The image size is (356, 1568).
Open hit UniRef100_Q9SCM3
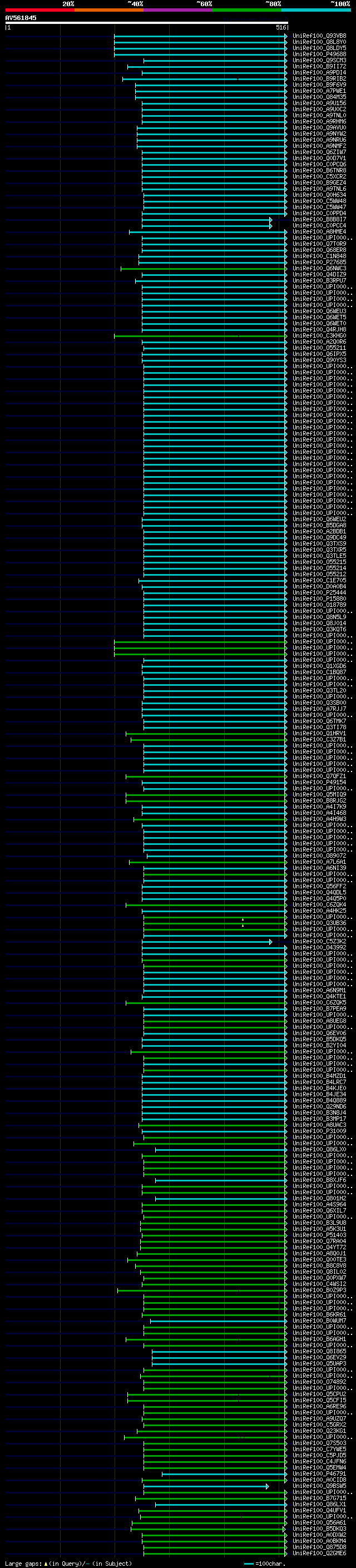[319, 60]
